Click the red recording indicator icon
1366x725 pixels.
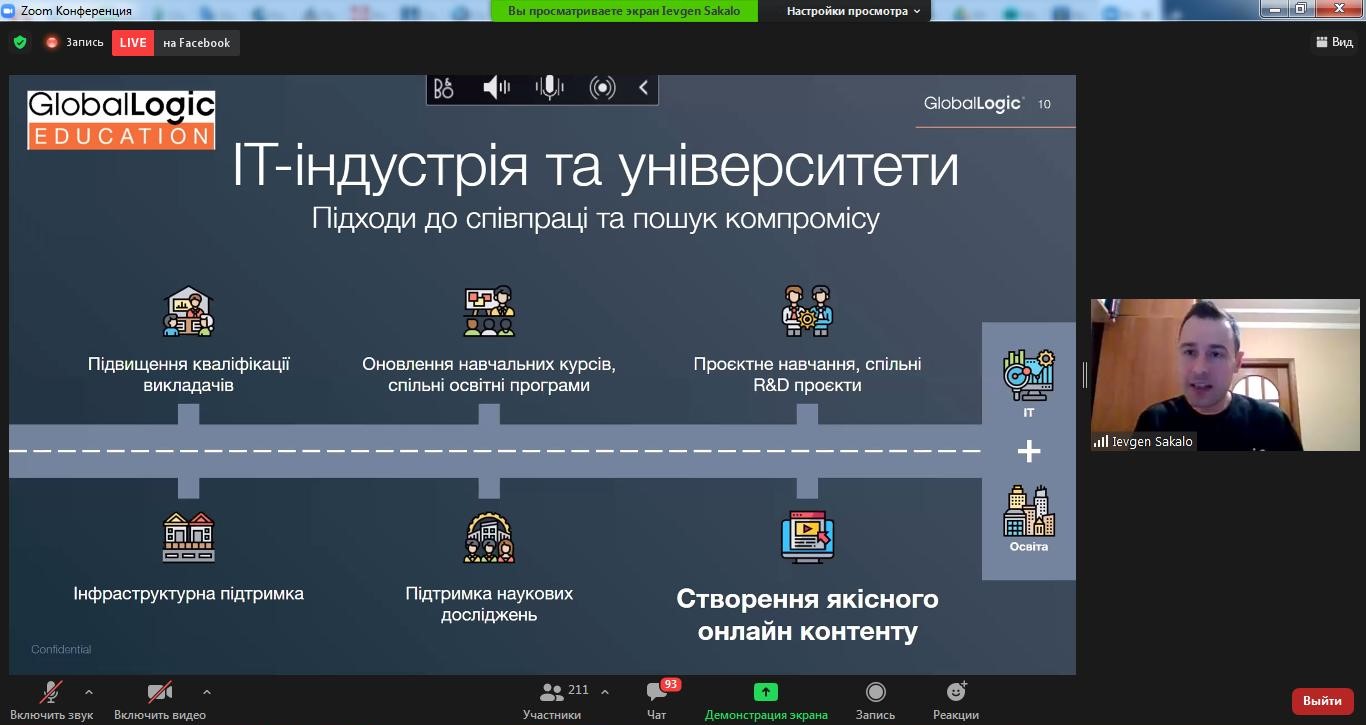click(x=52, y=43)
